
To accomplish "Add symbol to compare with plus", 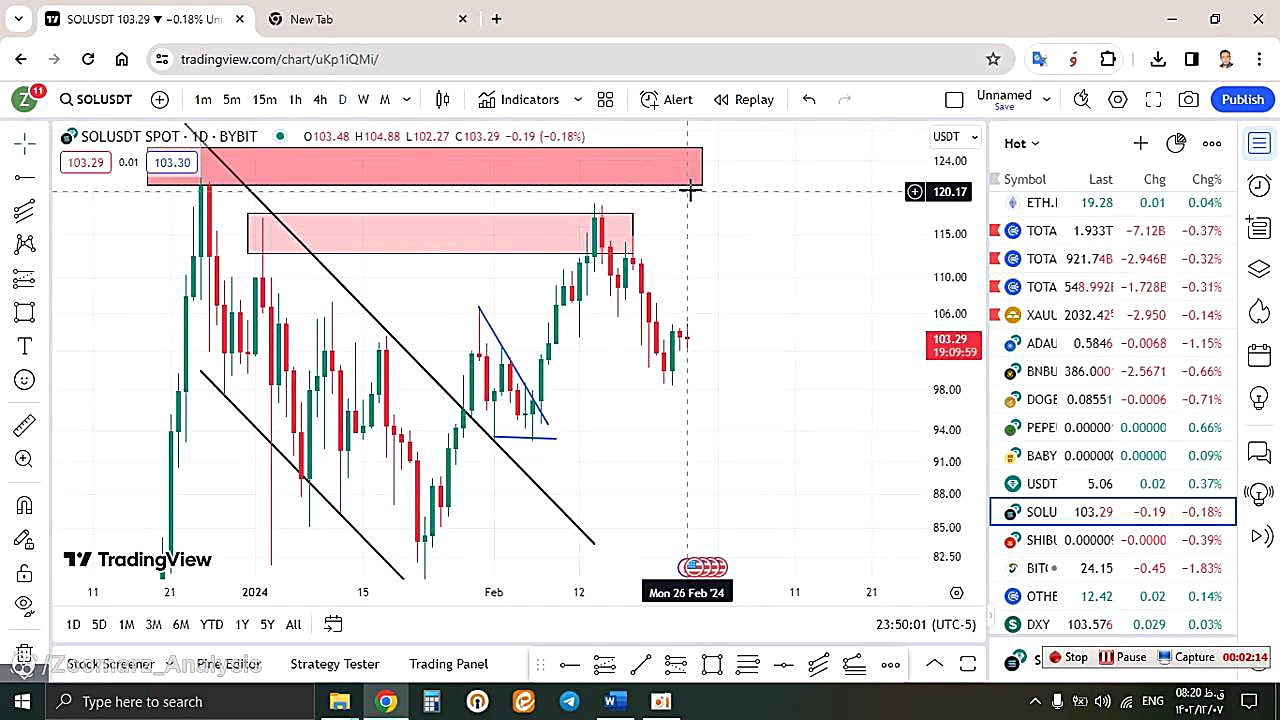I will [160, 99].
